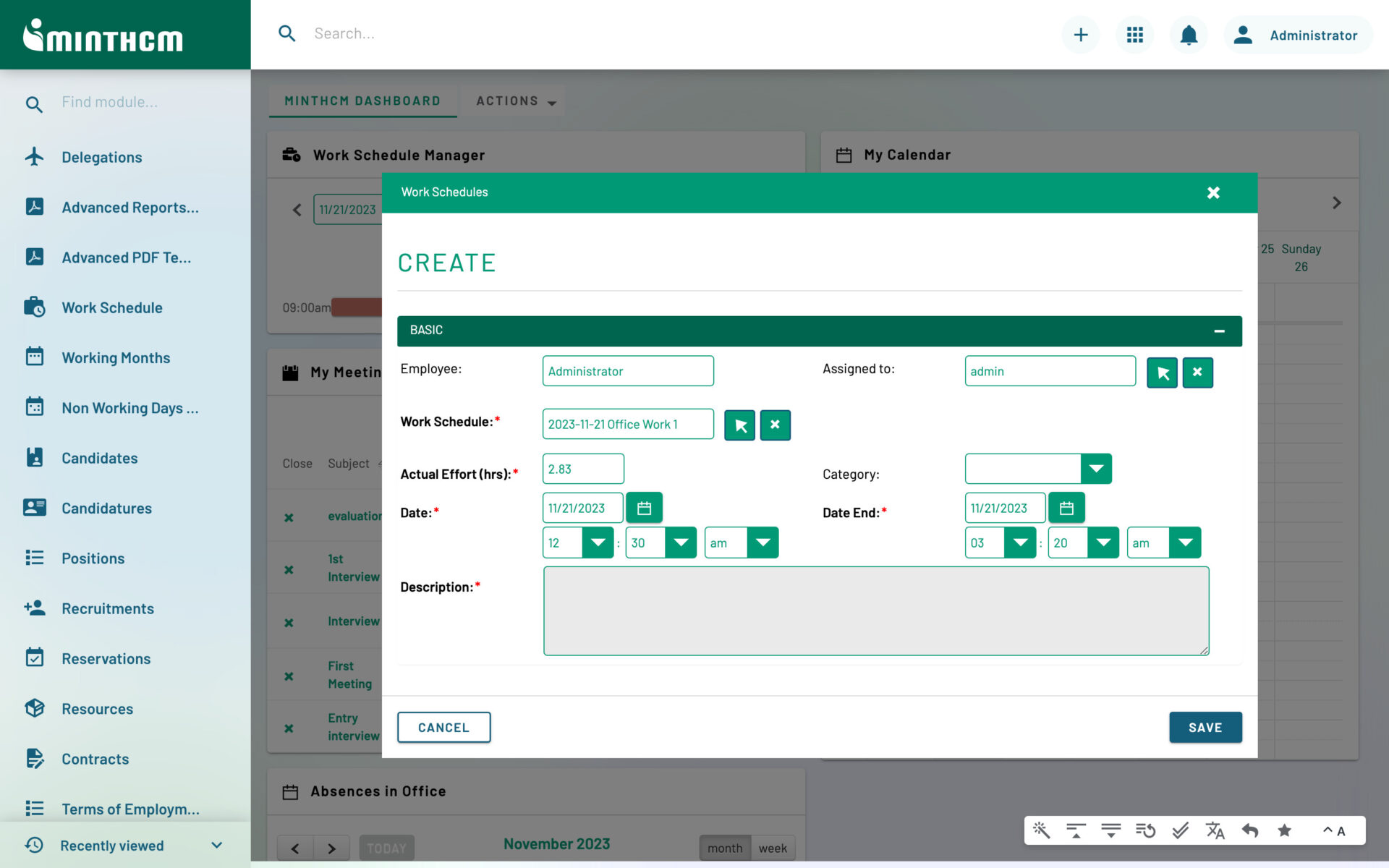Expand the start time hours dropdown
Screen dimensions: 1389x868
point(598,542)
